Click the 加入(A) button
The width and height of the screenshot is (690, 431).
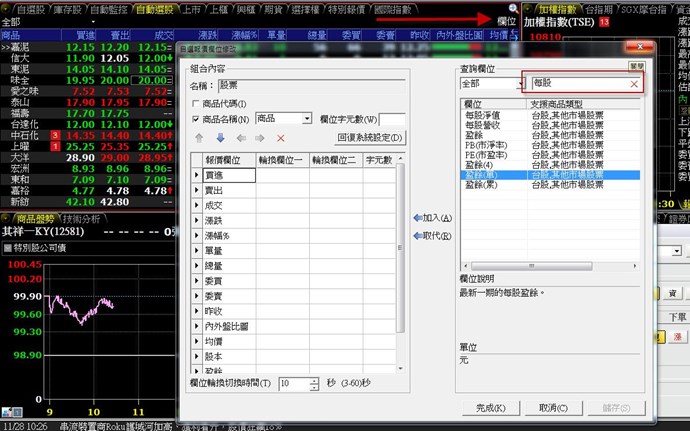coord(433,217)
